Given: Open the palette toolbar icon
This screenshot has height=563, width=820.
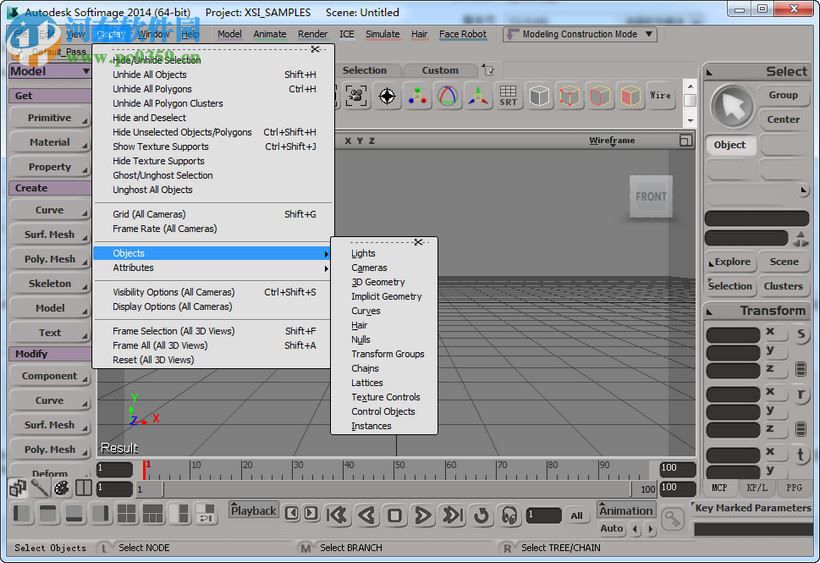Looking at the screenshot, I should tap(62, 488).
